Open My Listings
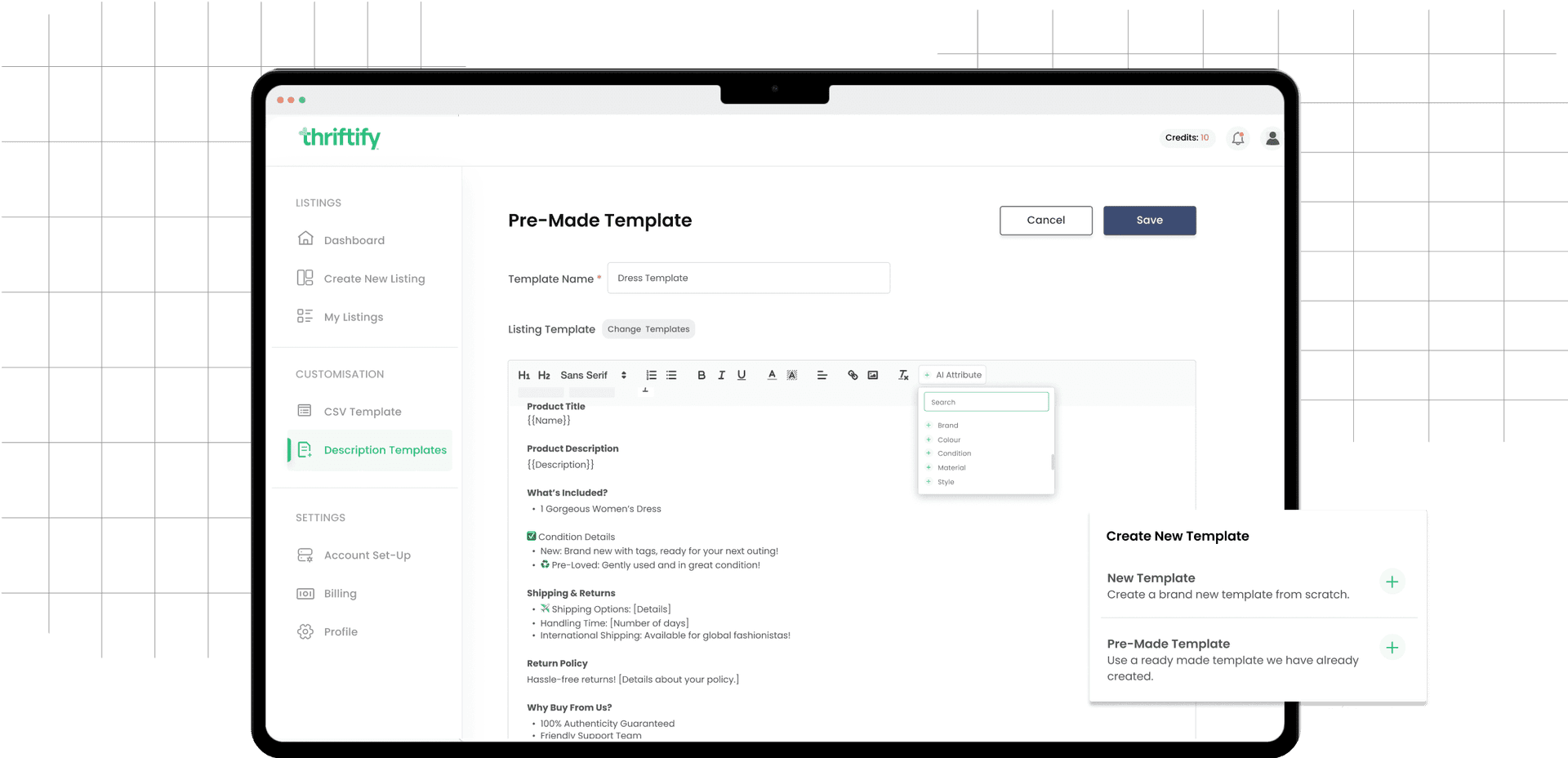Image resolution: width=1568 pixels, height=758 pixels. point(340,317)
